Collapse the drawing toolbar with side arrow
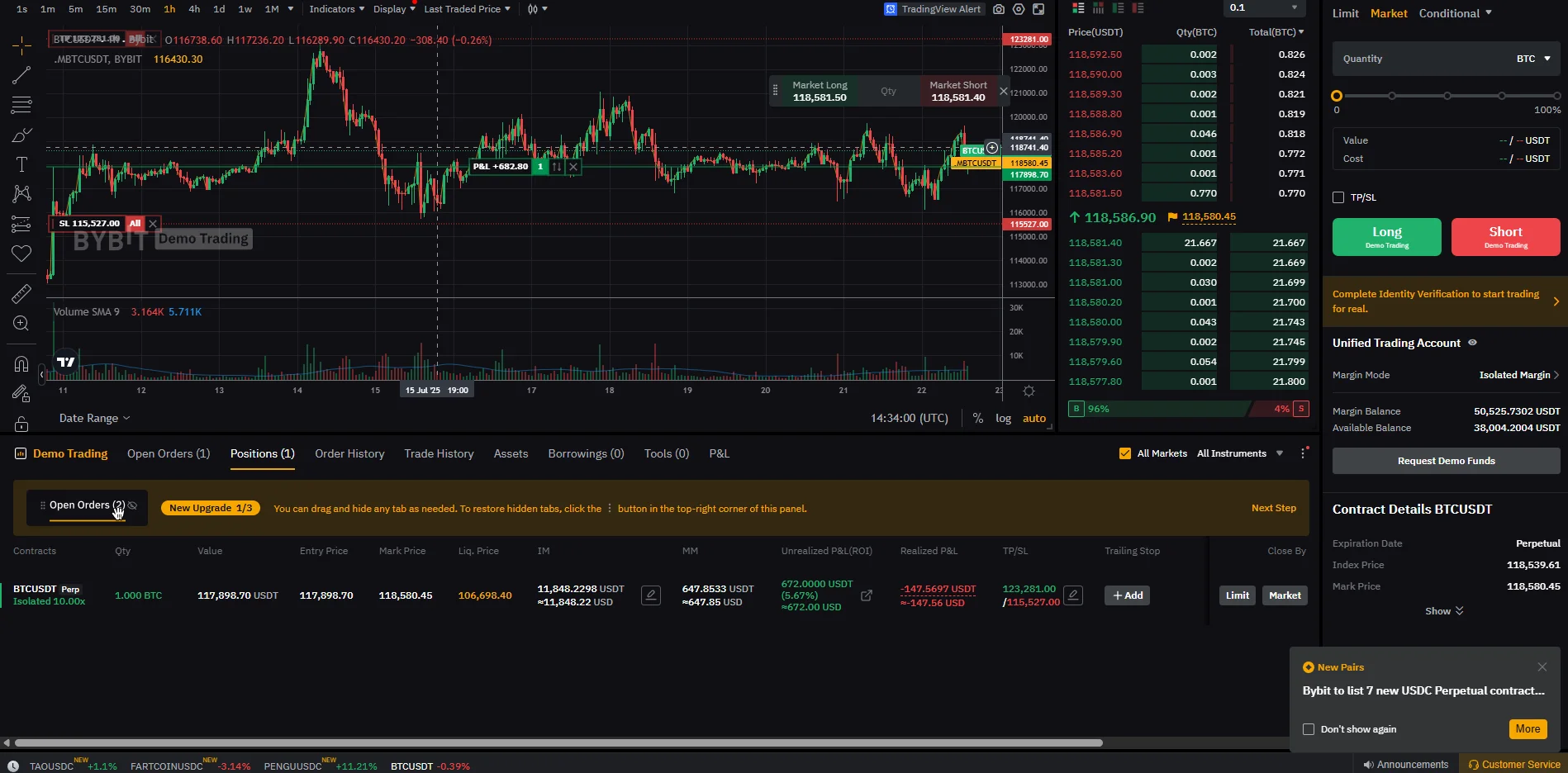The width and height of the screenshot is (1568, 773). point(41,375)
